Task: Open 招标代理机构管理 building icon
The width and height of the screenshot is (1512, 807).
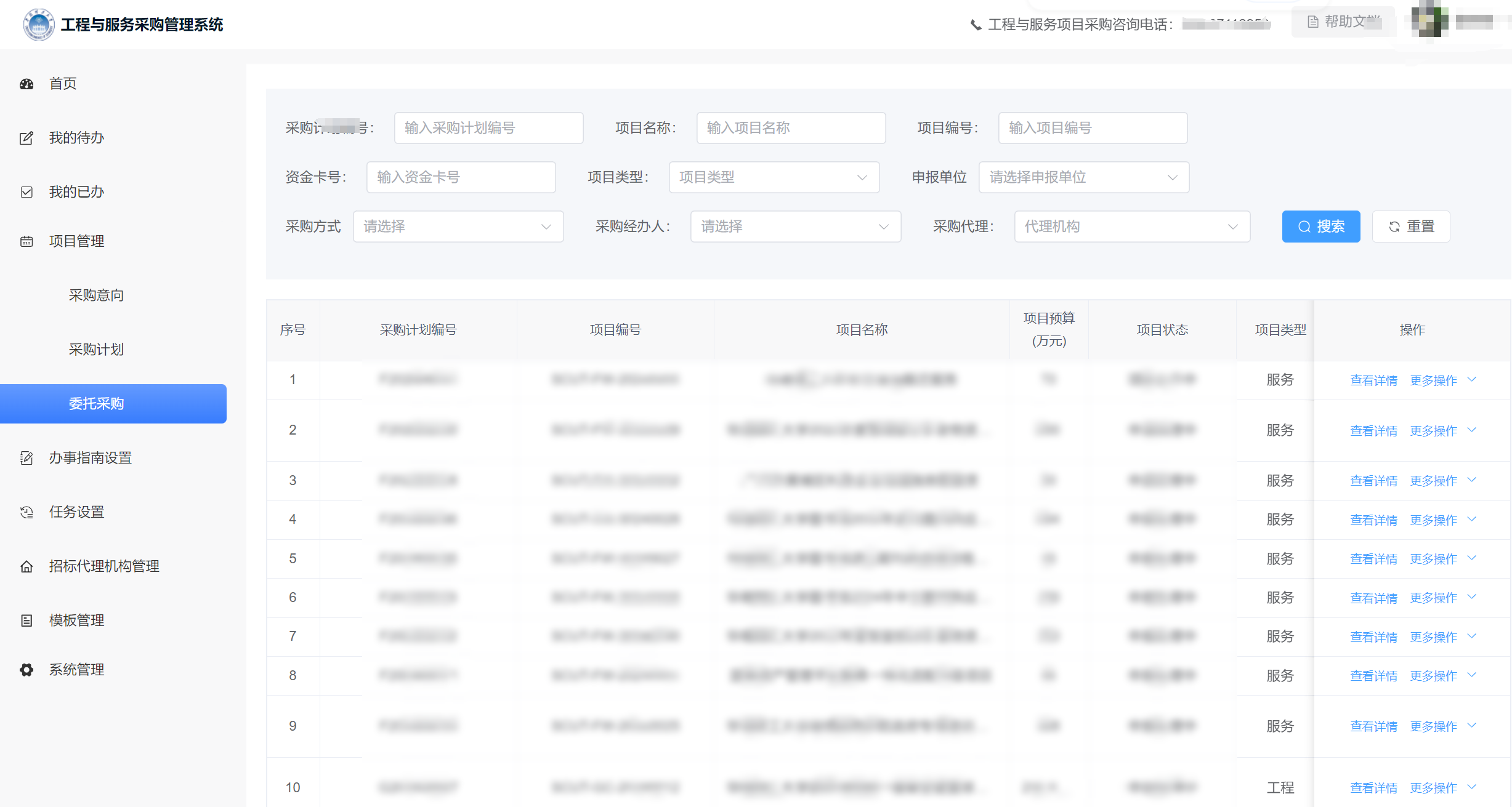Action: [27, 566]
